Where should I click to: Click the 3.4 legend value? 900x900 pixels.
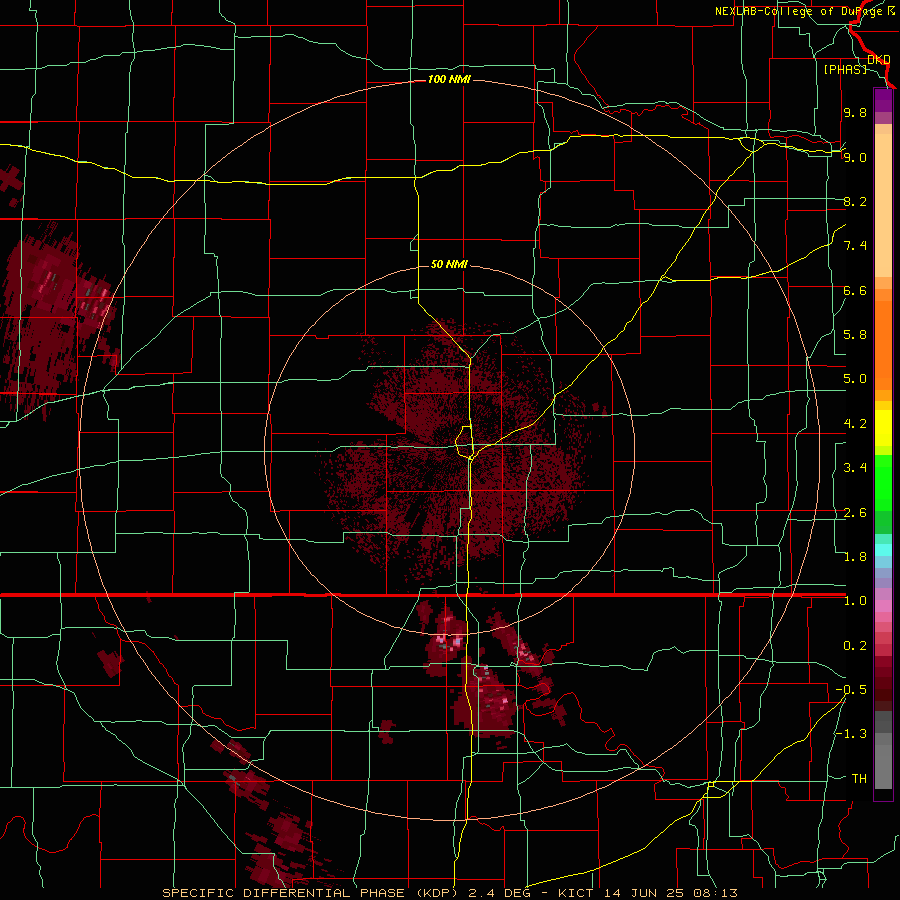855,468
